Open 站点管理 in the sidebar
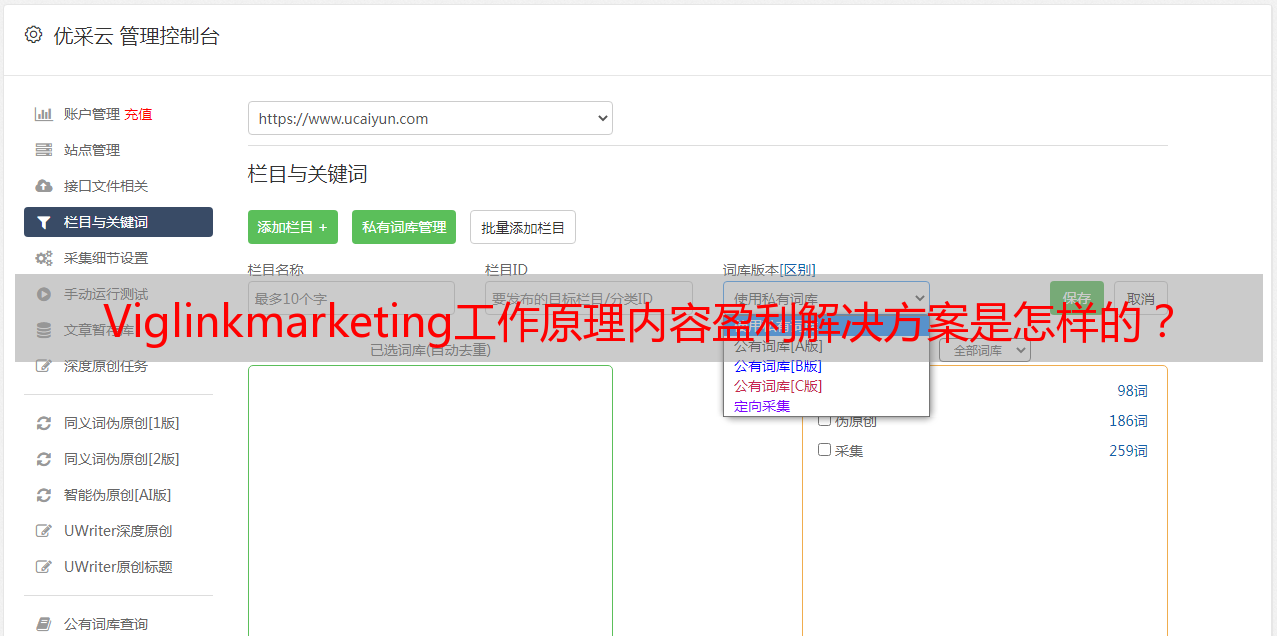This screenshot has width=1277, height=636. [x=92, y=150]
